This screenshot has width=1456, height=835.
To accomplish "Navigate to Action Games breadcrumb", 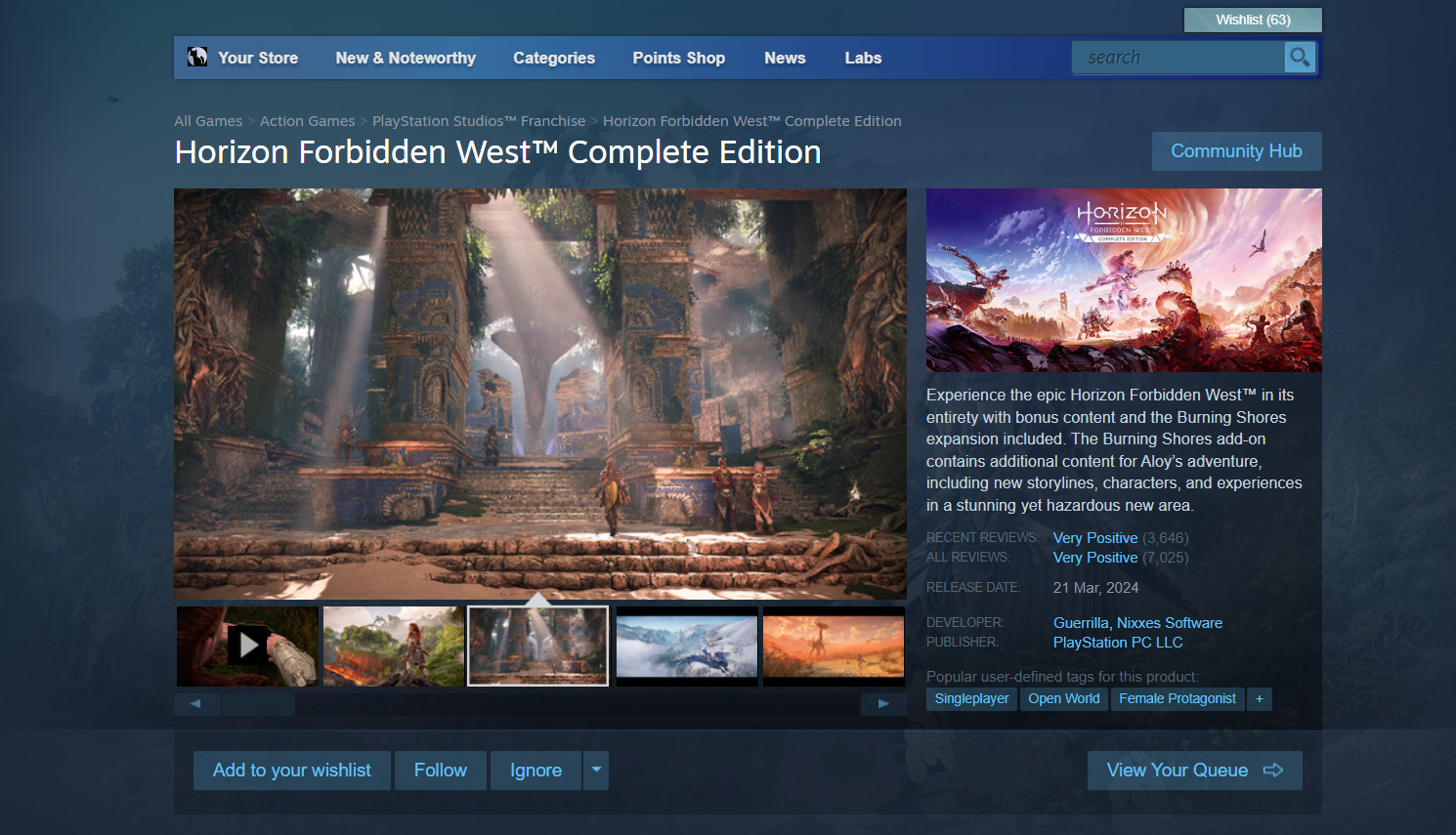I will point(307,120).
